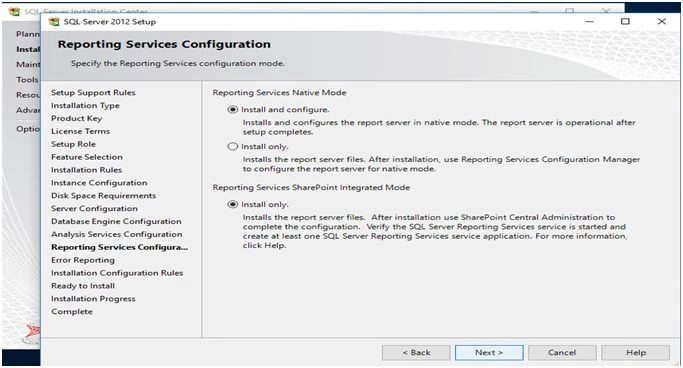Open Planning page in Installation Center window
683x368 pixels.
pyautogui.click(x=28, y=34)
